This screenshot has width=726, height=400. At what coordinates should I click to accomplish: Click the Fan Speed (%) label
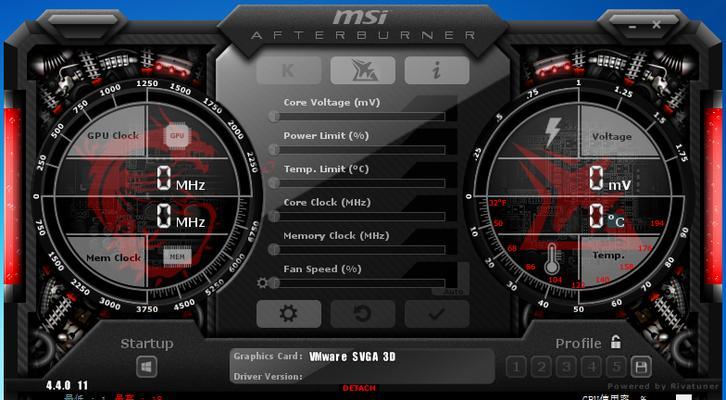[322, 269]
